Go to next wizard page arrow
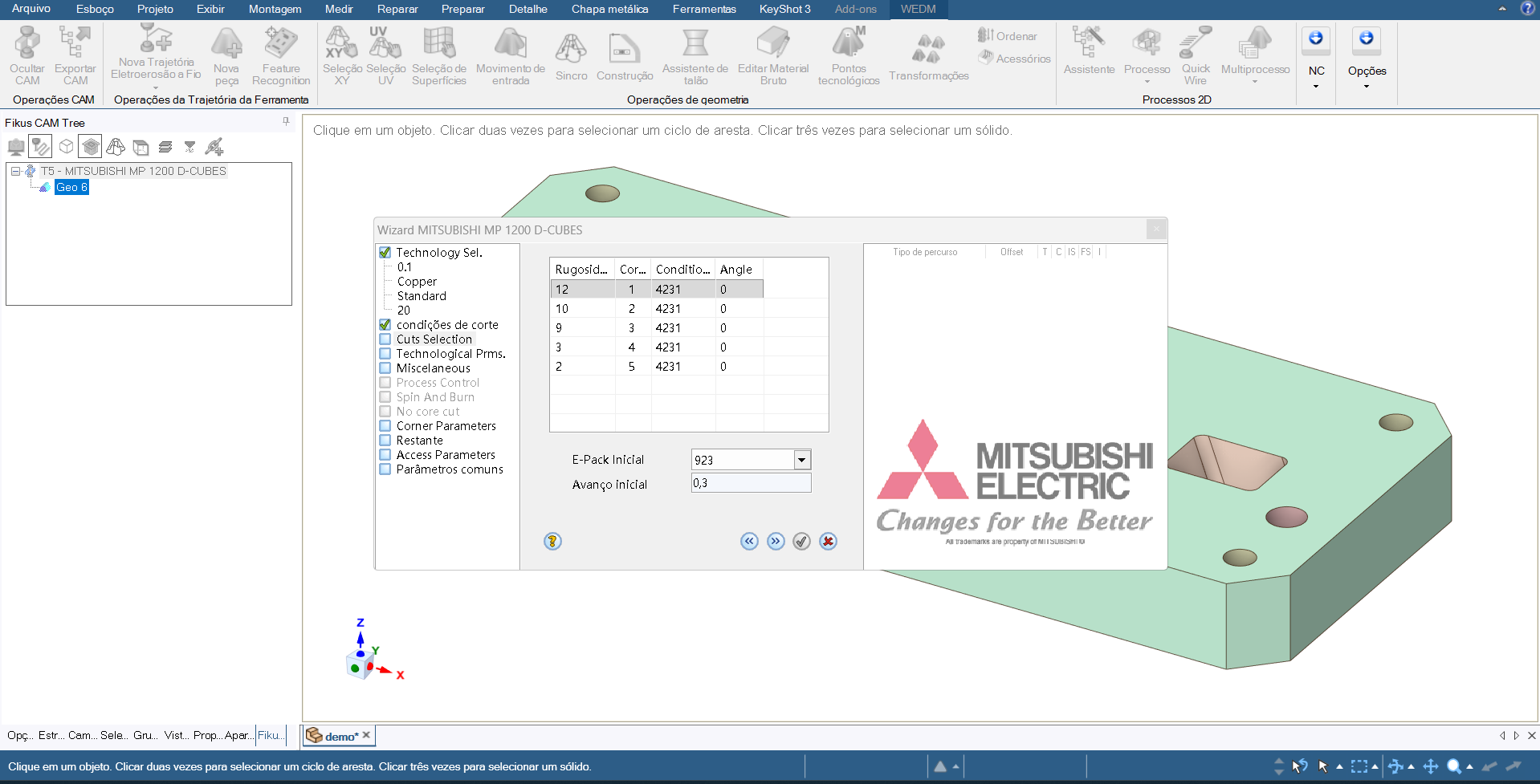The image size is (1540, 784). 776,542
